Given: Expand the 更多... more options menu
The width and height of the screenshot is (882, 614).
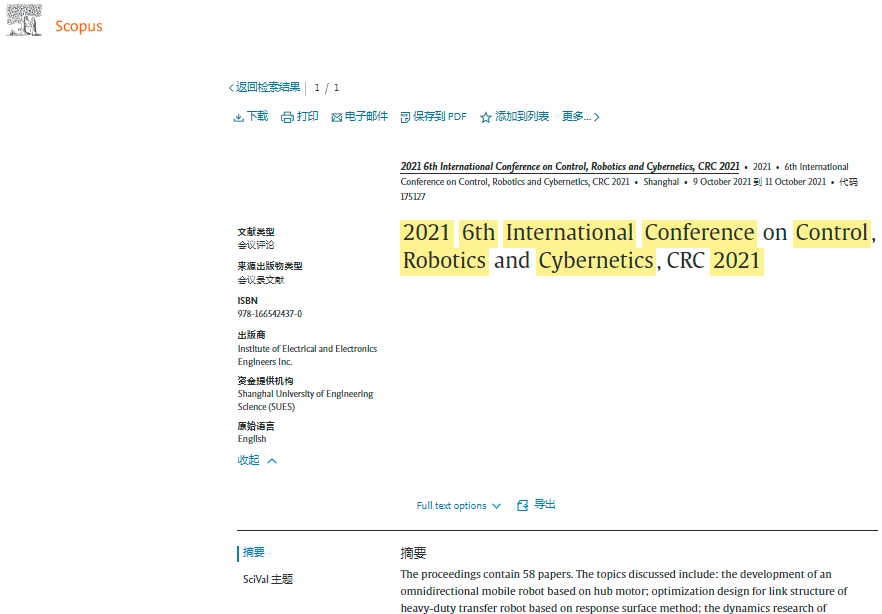Looking at the screenshot, I should tap(581, 116).
